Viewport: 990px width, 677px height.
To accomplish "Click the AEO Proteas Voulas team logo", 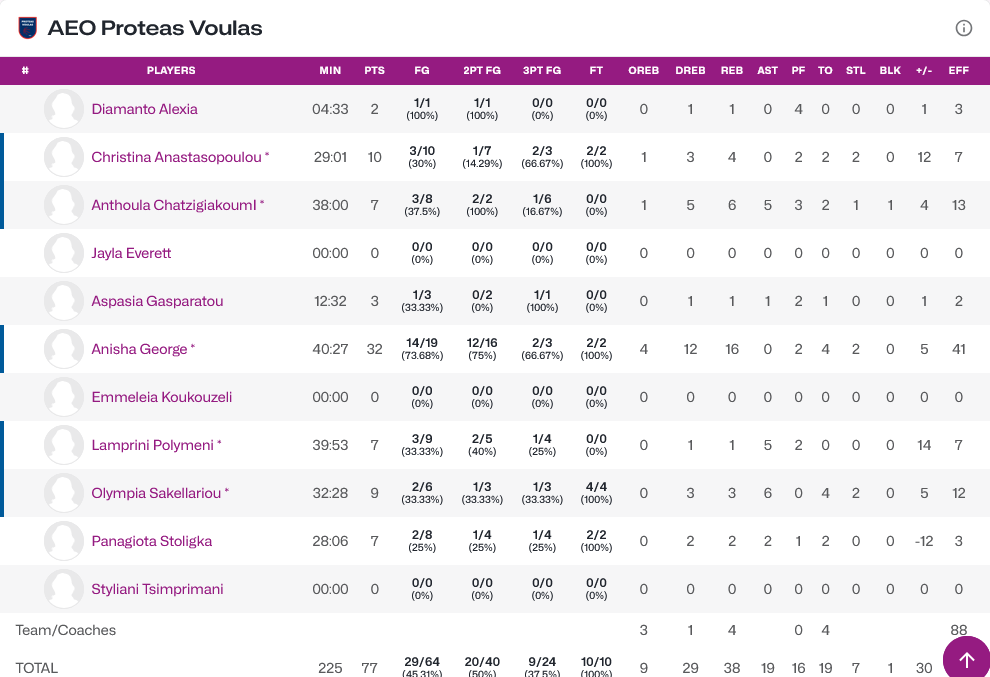I will click(x=27, y=28).
